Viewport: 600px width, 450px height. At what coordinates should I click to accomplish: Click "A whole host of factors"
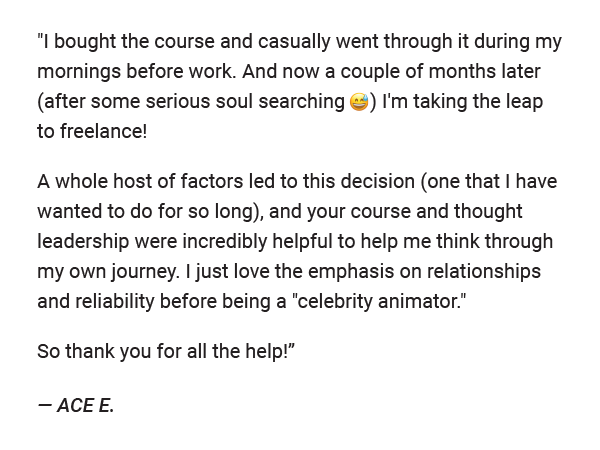(140, 181)
